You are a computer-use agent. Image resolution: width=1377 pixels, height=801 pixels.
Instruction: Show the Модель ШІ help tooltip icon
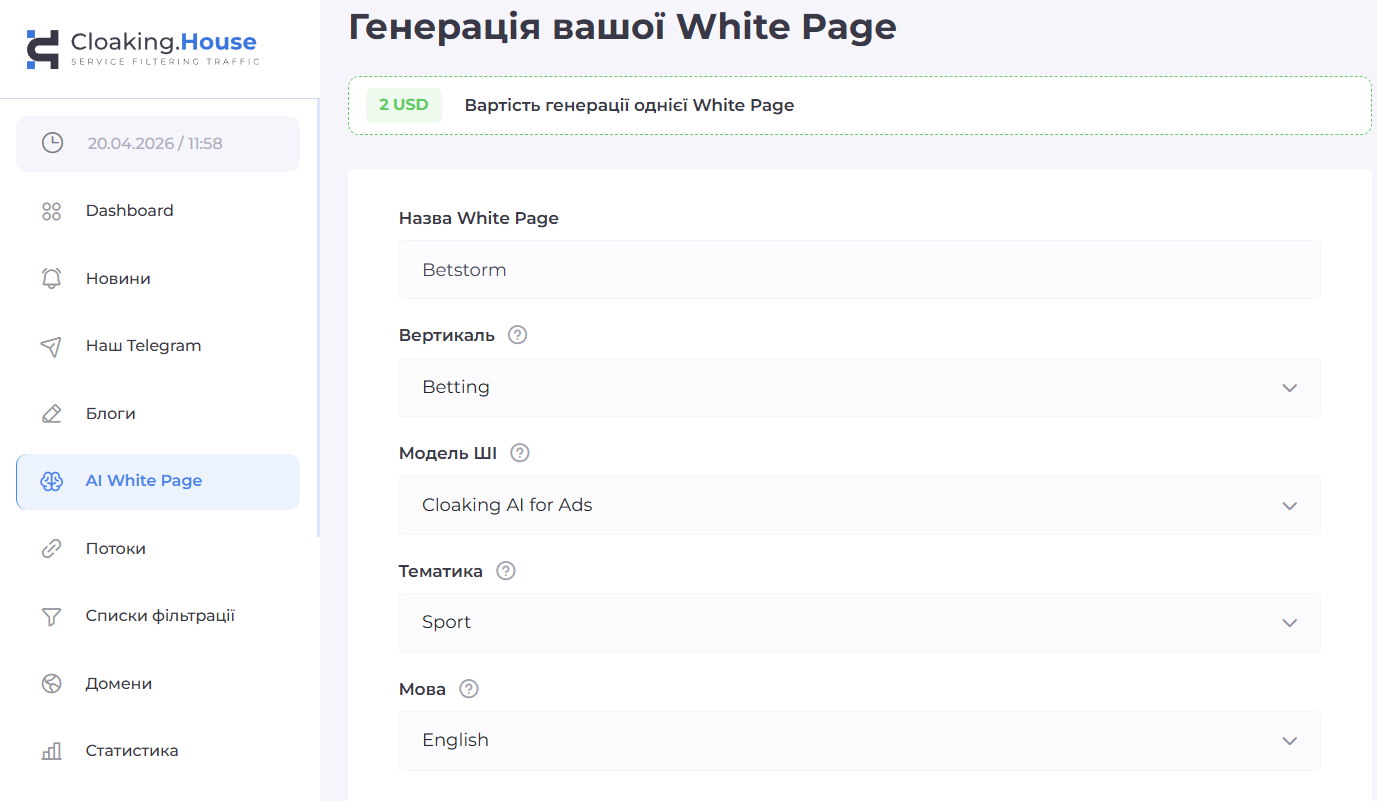pyautogui.click(x=519, y=453)
